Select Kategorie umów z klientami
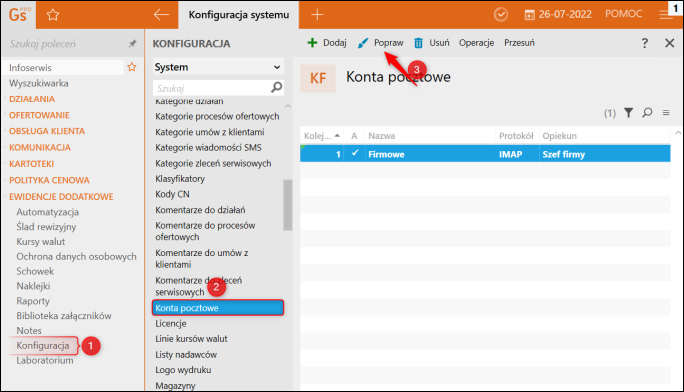Viewport: 684px width, 392px height. pyautogui.click(x=210, y=132)
